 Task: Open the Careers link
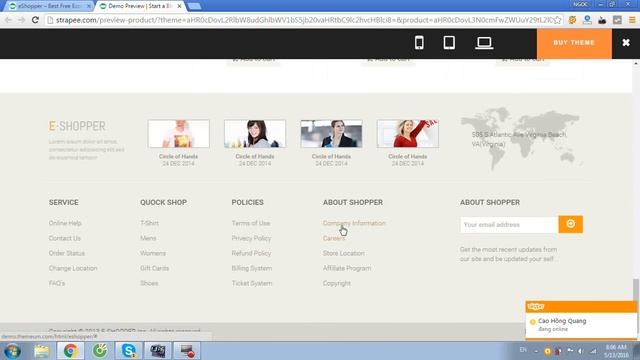[333, 238]
